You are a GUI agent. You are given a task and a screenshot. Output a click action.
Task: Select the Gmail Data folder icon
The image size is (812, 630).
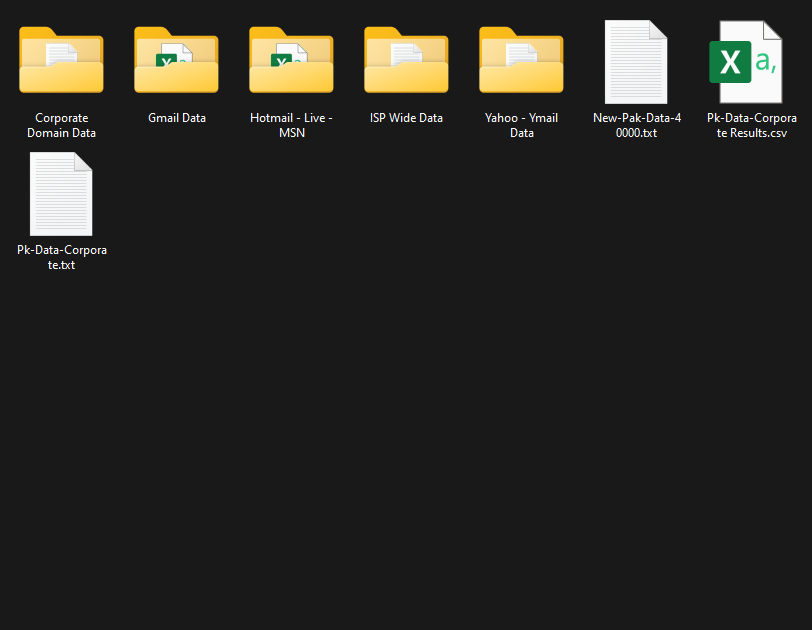(176, 62)
